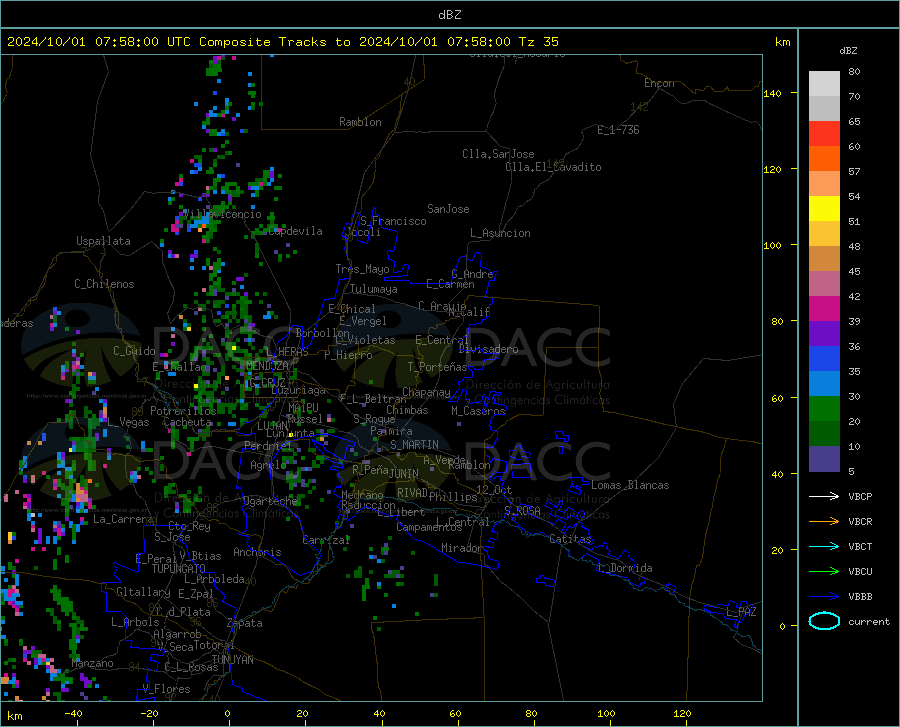Click the Potrerillos location label
The image size is (900, 727).
click(183, 411)
